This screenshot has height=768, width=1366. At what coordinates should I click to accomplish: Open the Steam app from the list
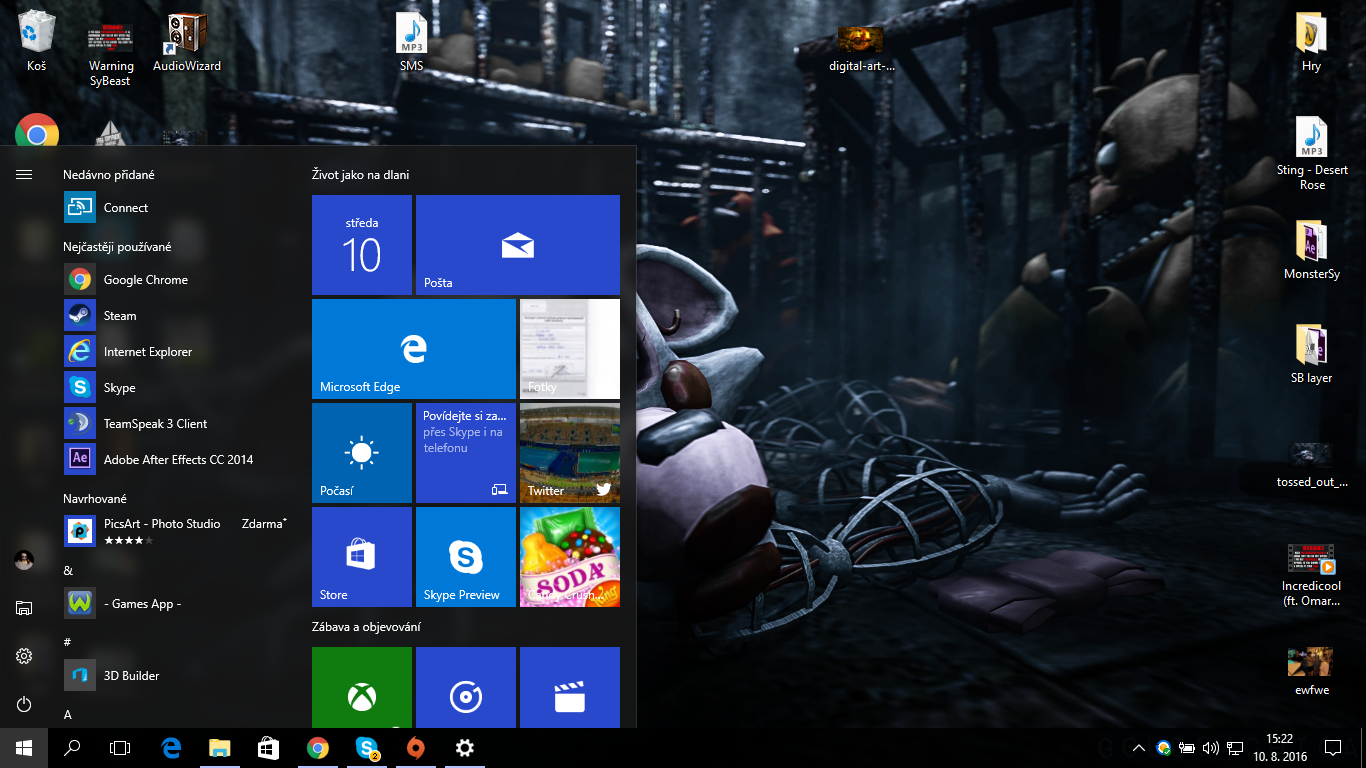pos(120,316)
